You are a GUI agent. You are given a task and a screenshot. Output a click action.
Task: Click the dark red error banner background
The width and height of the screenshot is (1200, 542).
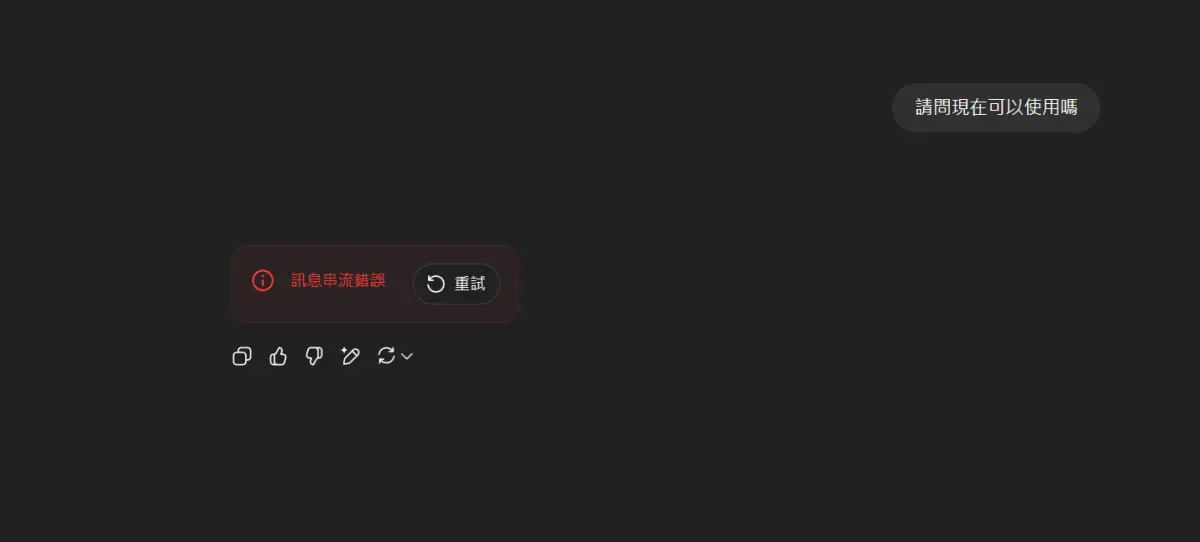375,312
